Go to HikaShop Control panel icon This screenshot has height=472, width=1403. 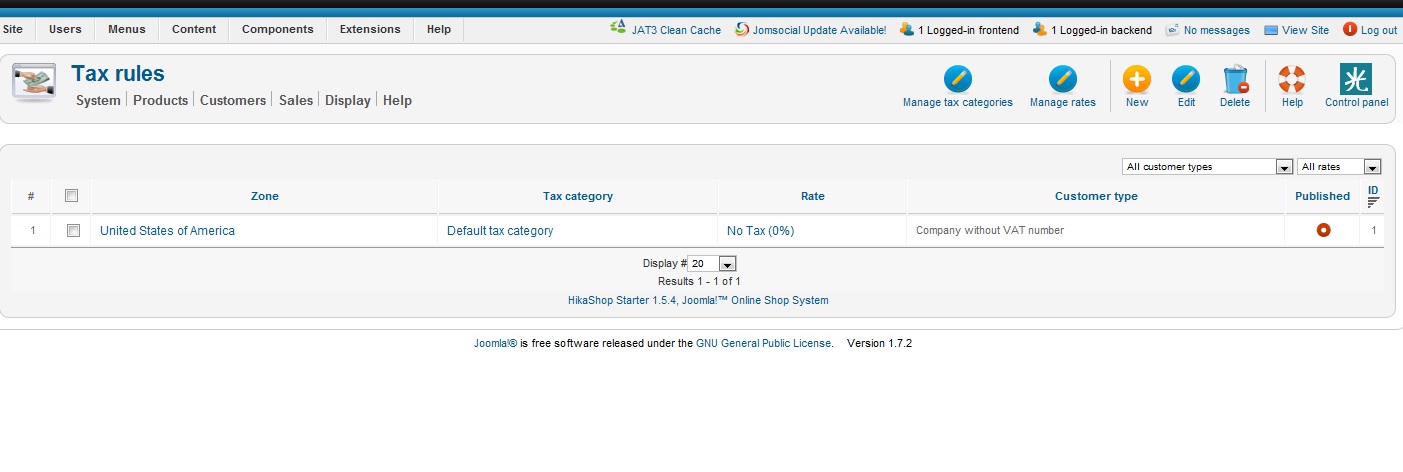[x=1356, y=79]
